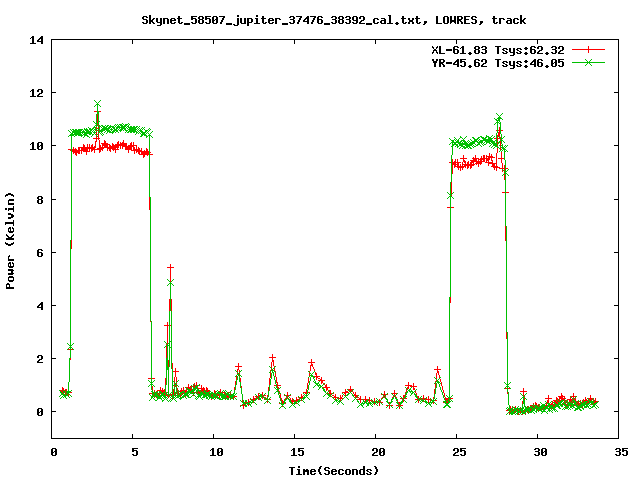Click the highest green spike near 3 seconds
The image size is (640, 480).
(x=97, y=104)
